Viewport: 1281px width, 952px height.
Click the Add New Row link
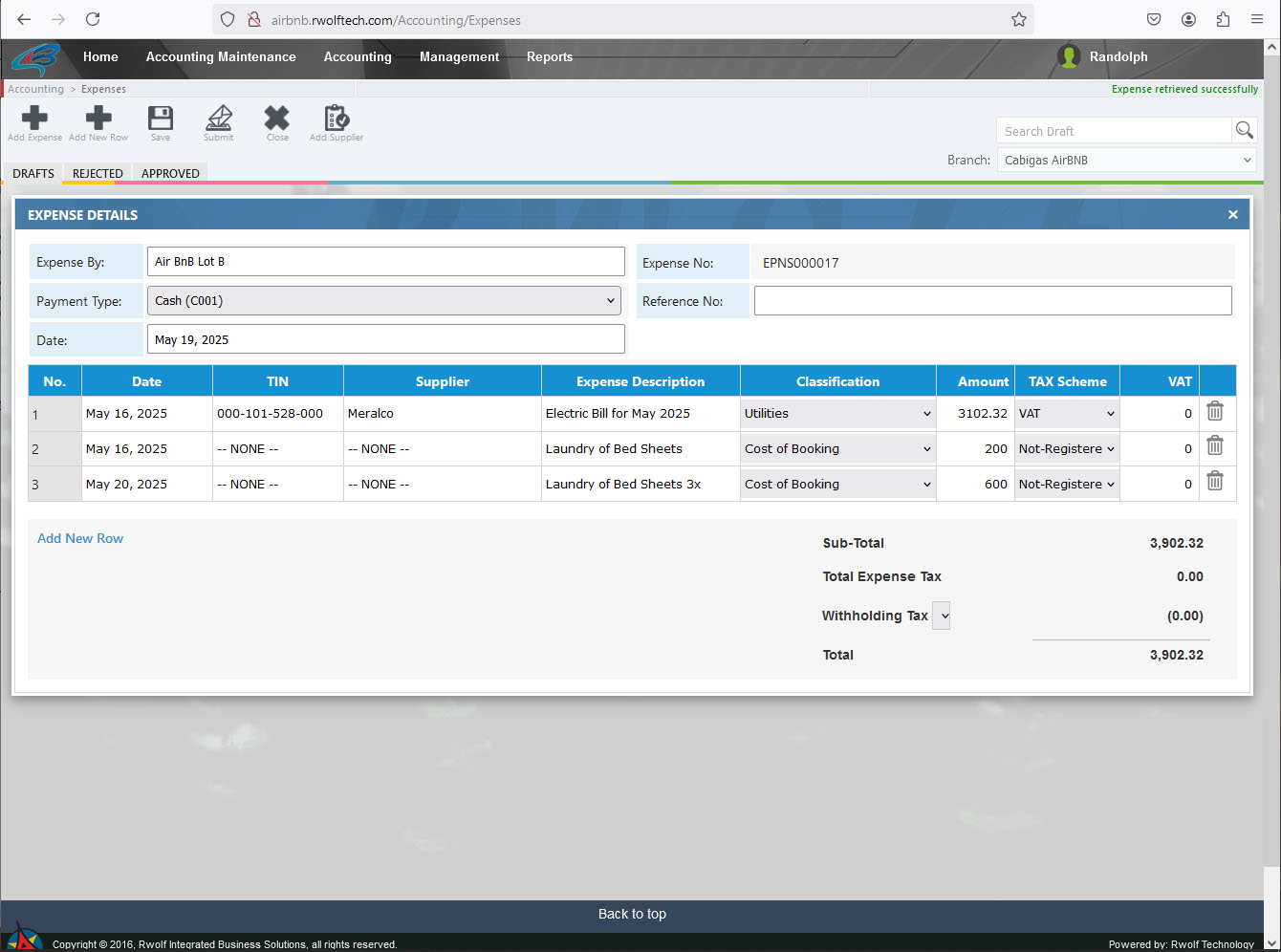(x=80, y=539)
